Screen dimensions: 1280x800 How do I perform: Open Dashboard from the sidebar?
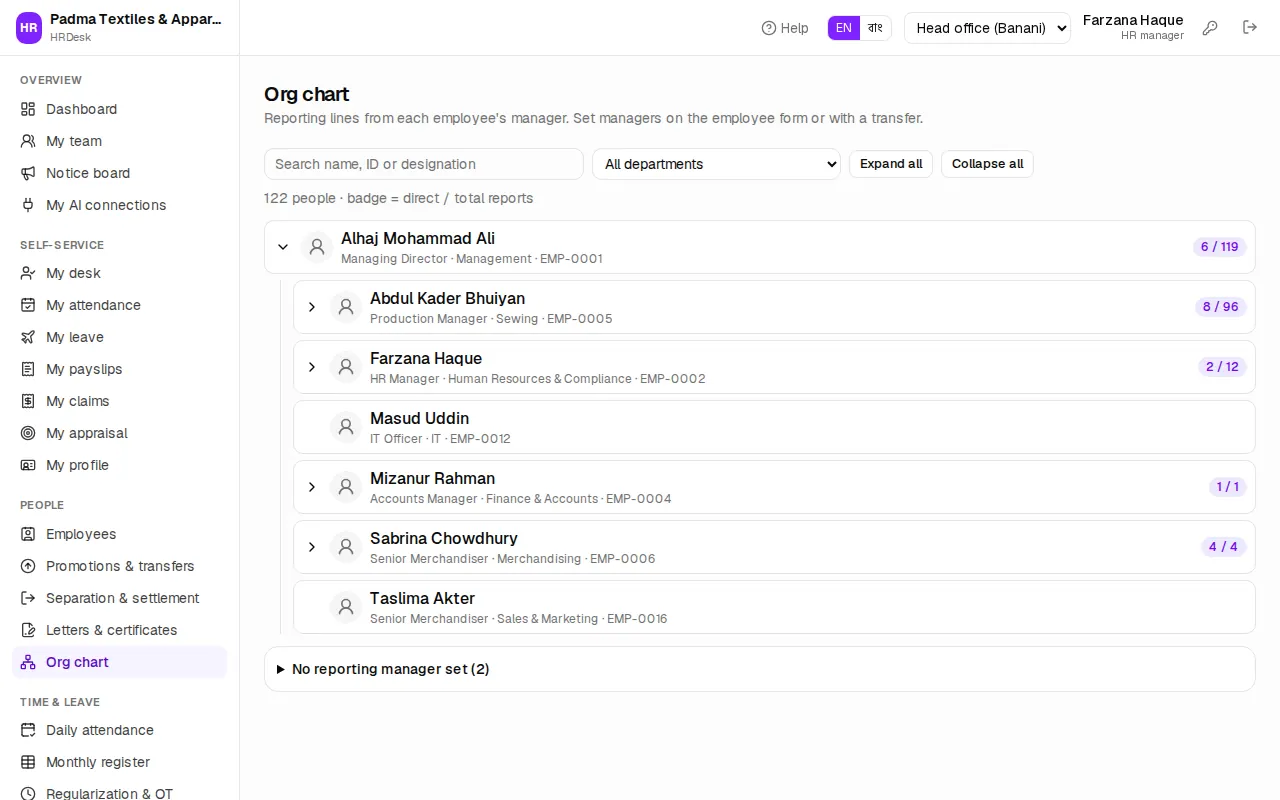(x=120, y=109)
